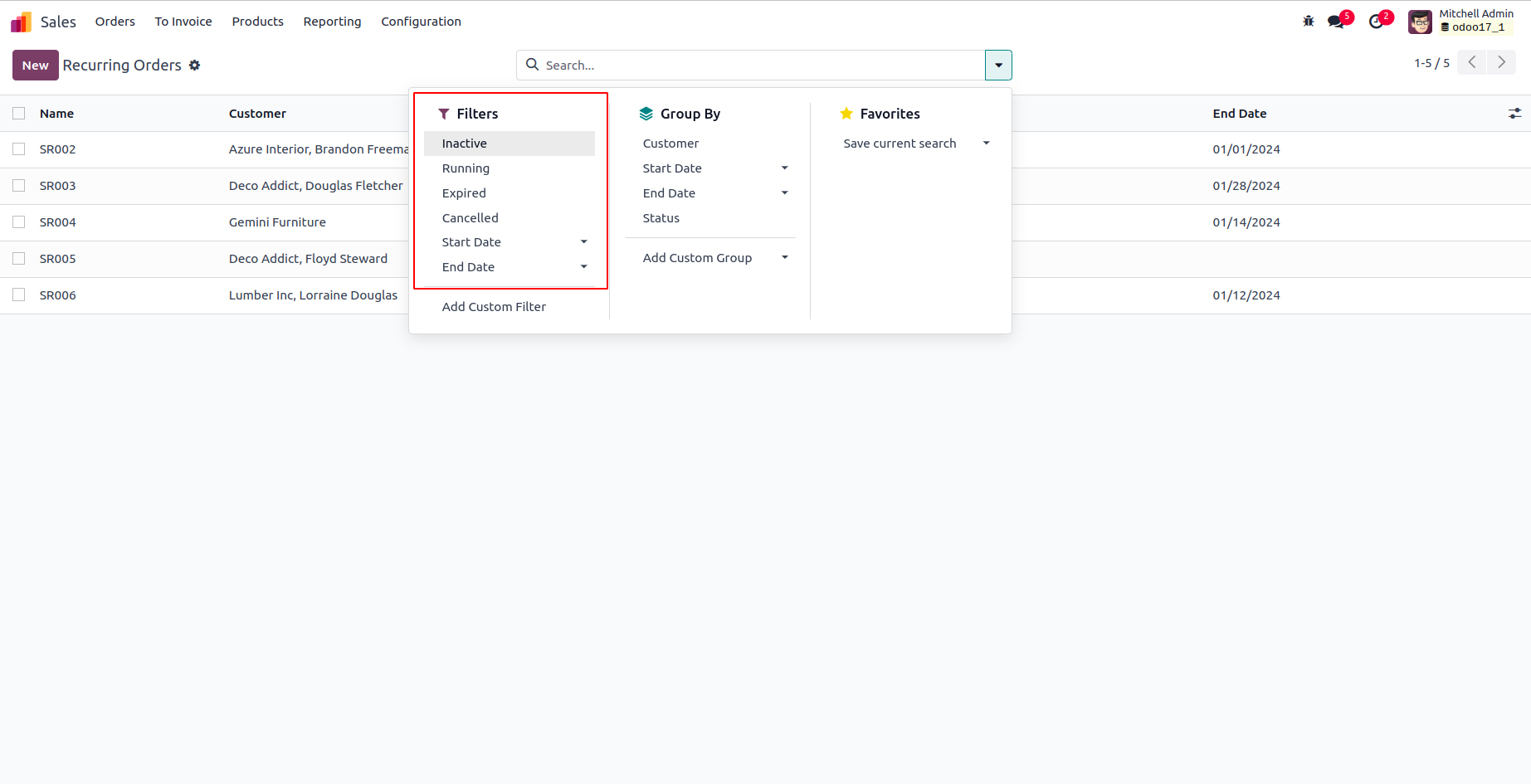The width and height of the screenshot is (1531, 784).
Task: Click Mitchell Admin user avatar
Action: pyautogui.click(x=1420, y=22)
